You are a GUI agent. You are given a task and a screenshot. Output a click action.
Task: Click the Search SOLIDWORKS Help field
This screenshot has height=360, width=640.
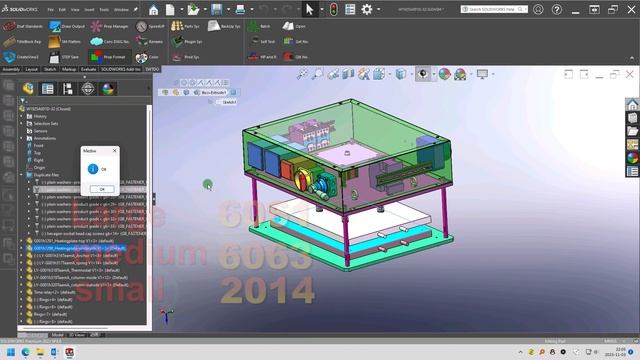tap(494, 9)
